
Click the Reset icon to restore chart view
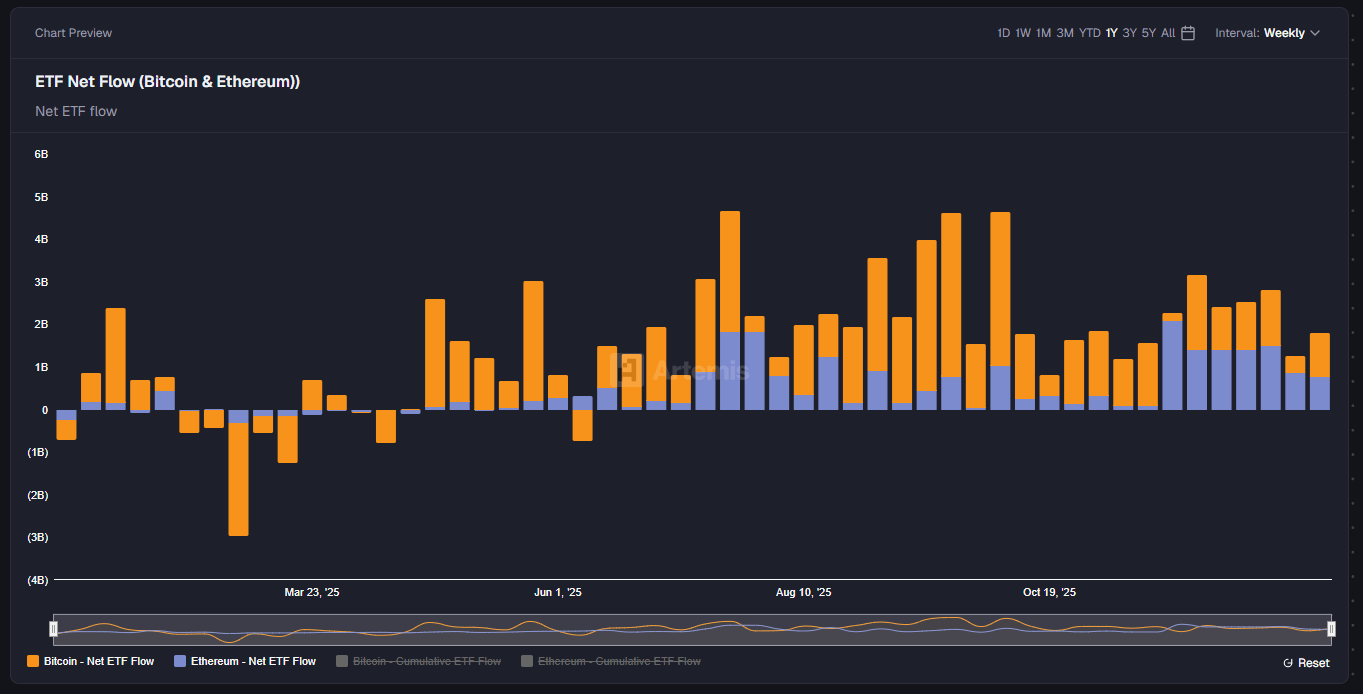pyautogui.click(x=1289, y=662)
